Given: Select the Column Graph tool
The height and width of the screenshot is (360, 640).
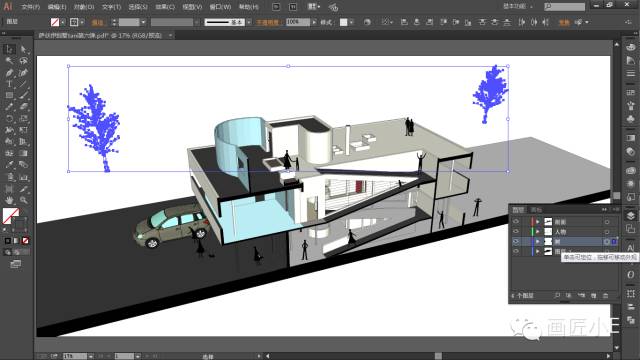Looking at the screenshot, I should pyautogui.click(x=24, y=177).
